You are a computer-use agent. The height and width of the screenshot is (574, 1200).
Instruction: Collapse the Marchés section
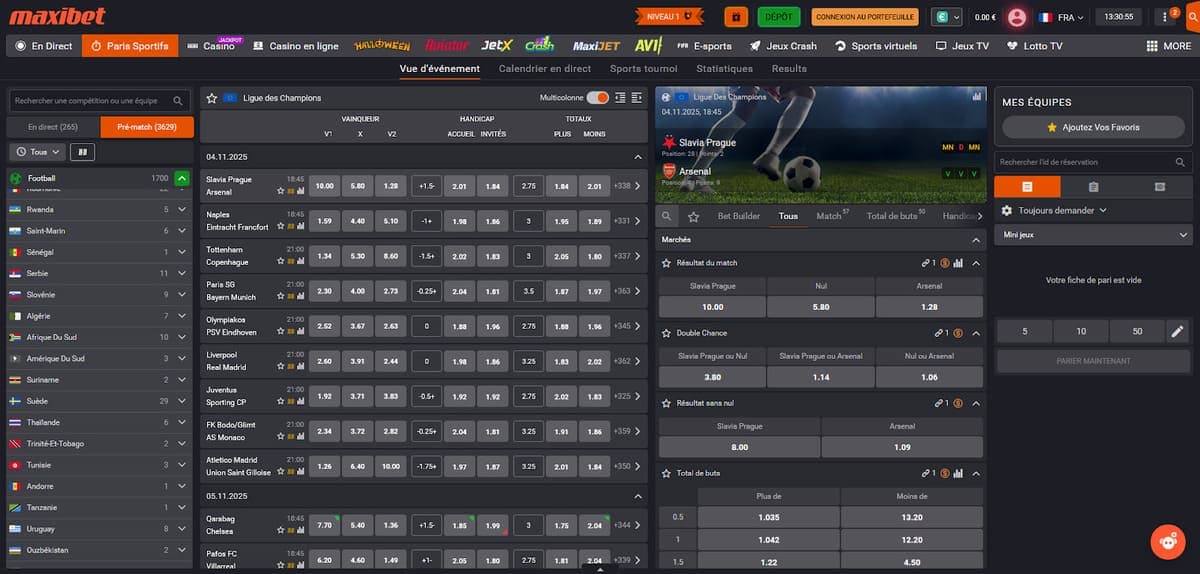[976, 240]
